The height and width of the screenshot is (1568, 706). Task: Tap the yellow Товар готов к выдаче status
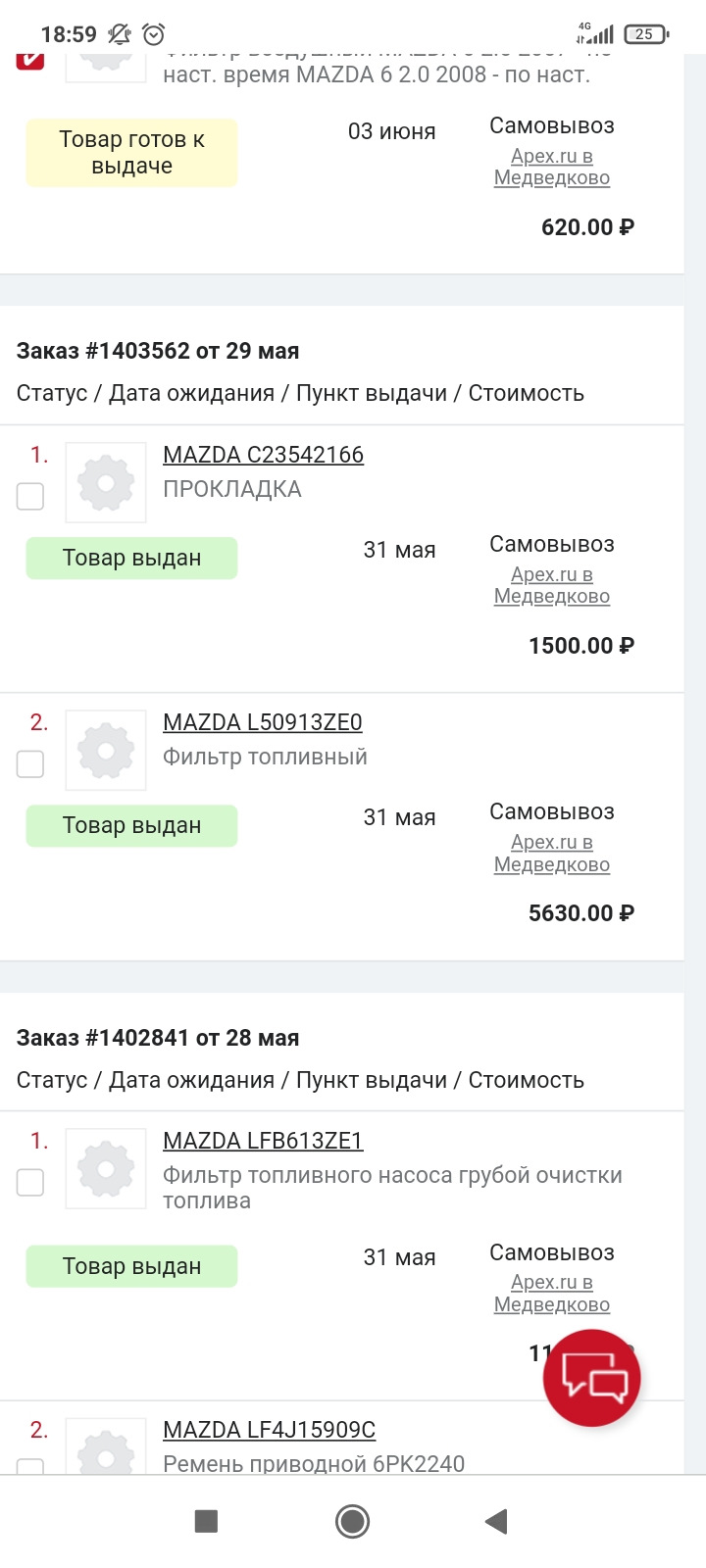pyautogui.click(x=131, y=153)
